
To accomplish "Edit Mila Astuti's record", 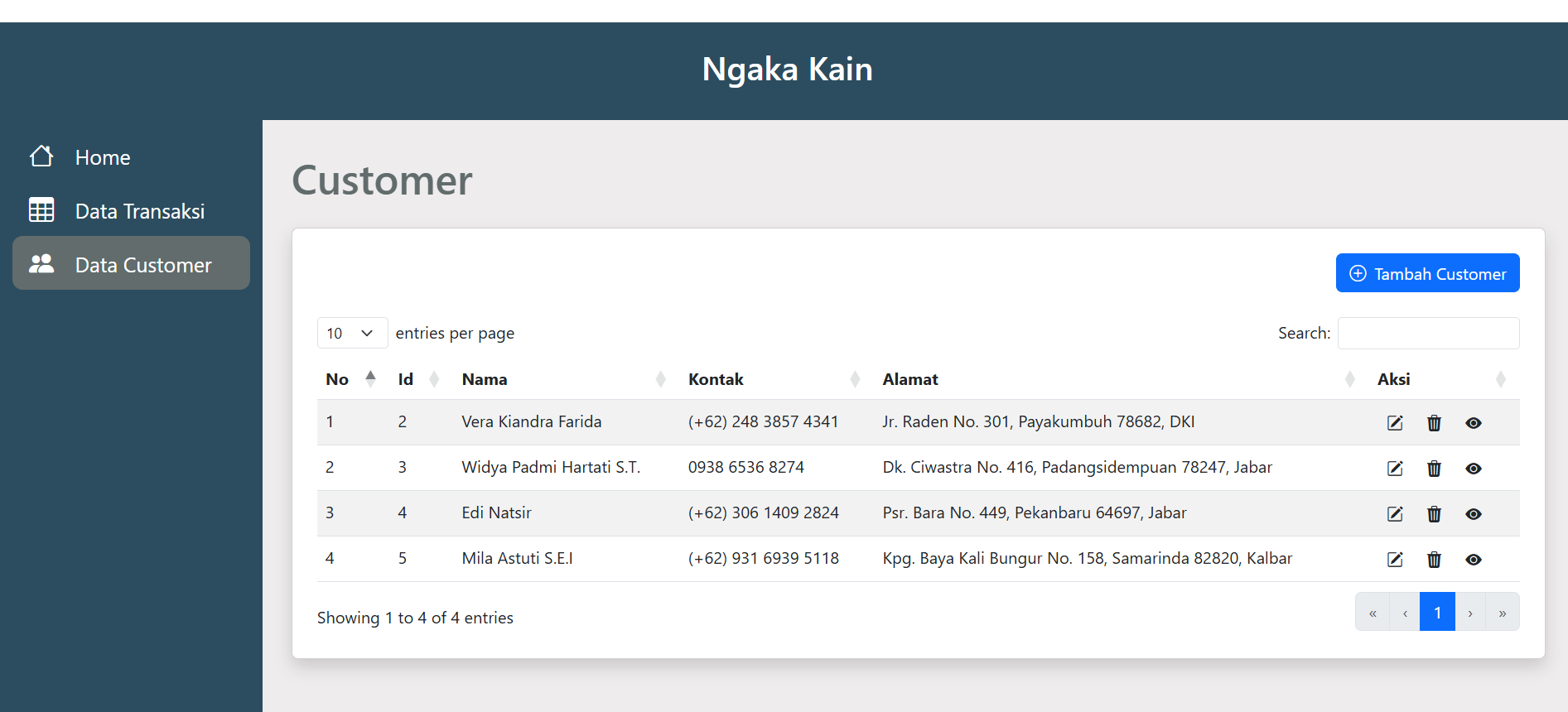I will click(1395, 560).
